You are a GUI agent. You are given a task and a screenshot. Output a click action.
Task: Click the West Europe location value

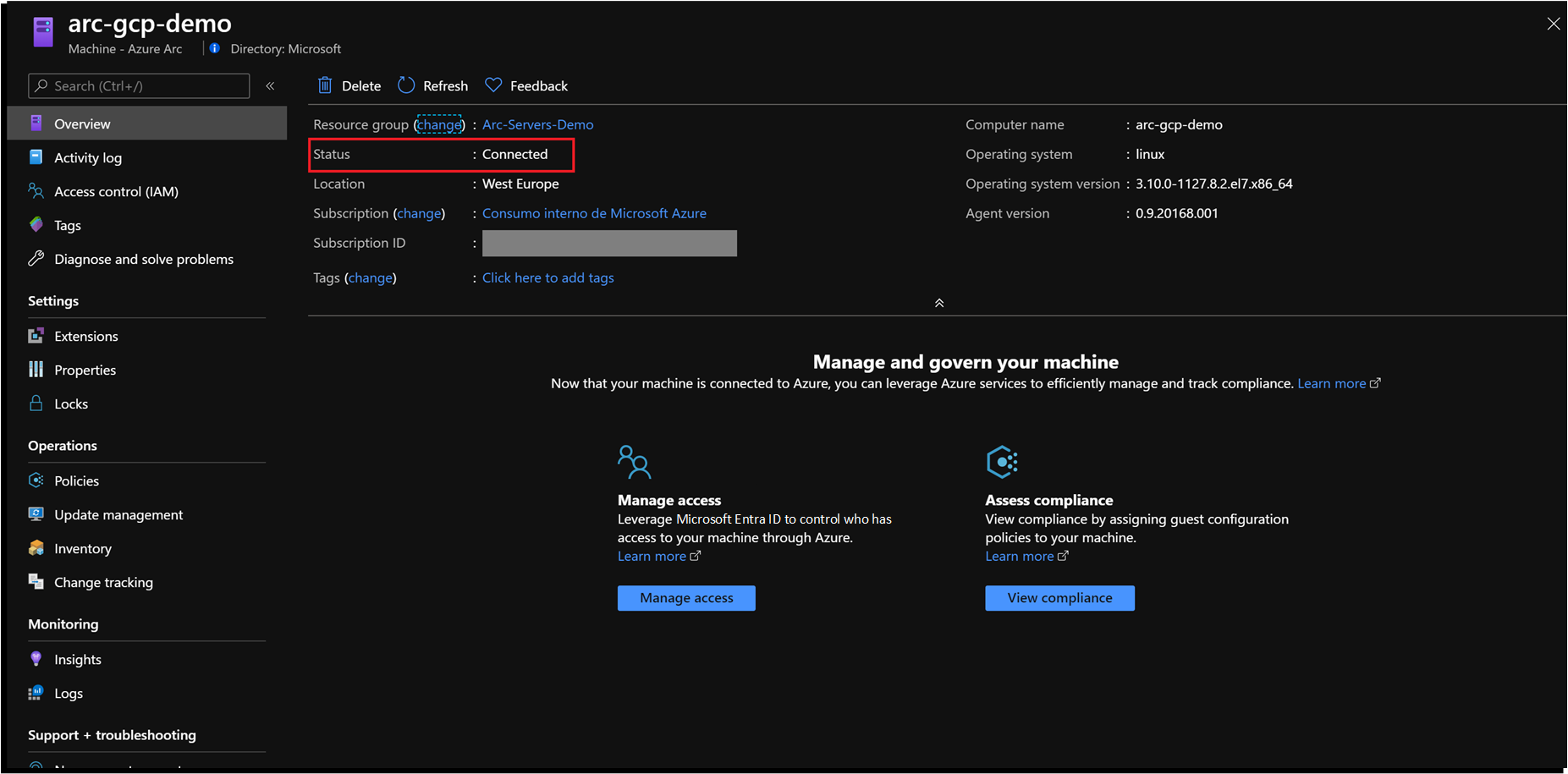(x=520, y=184)
